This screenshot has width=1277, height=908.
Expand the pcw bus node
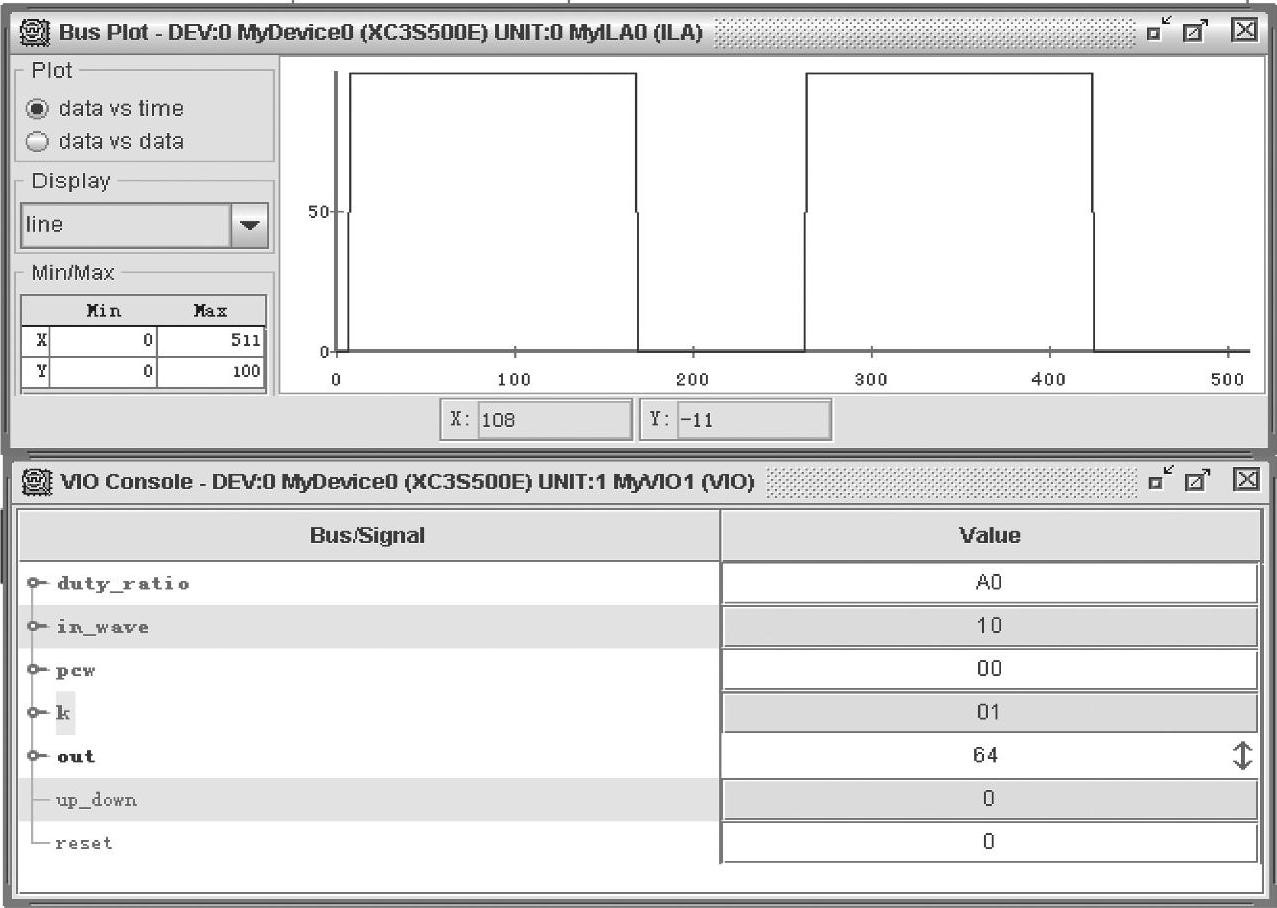pos(35,669)
